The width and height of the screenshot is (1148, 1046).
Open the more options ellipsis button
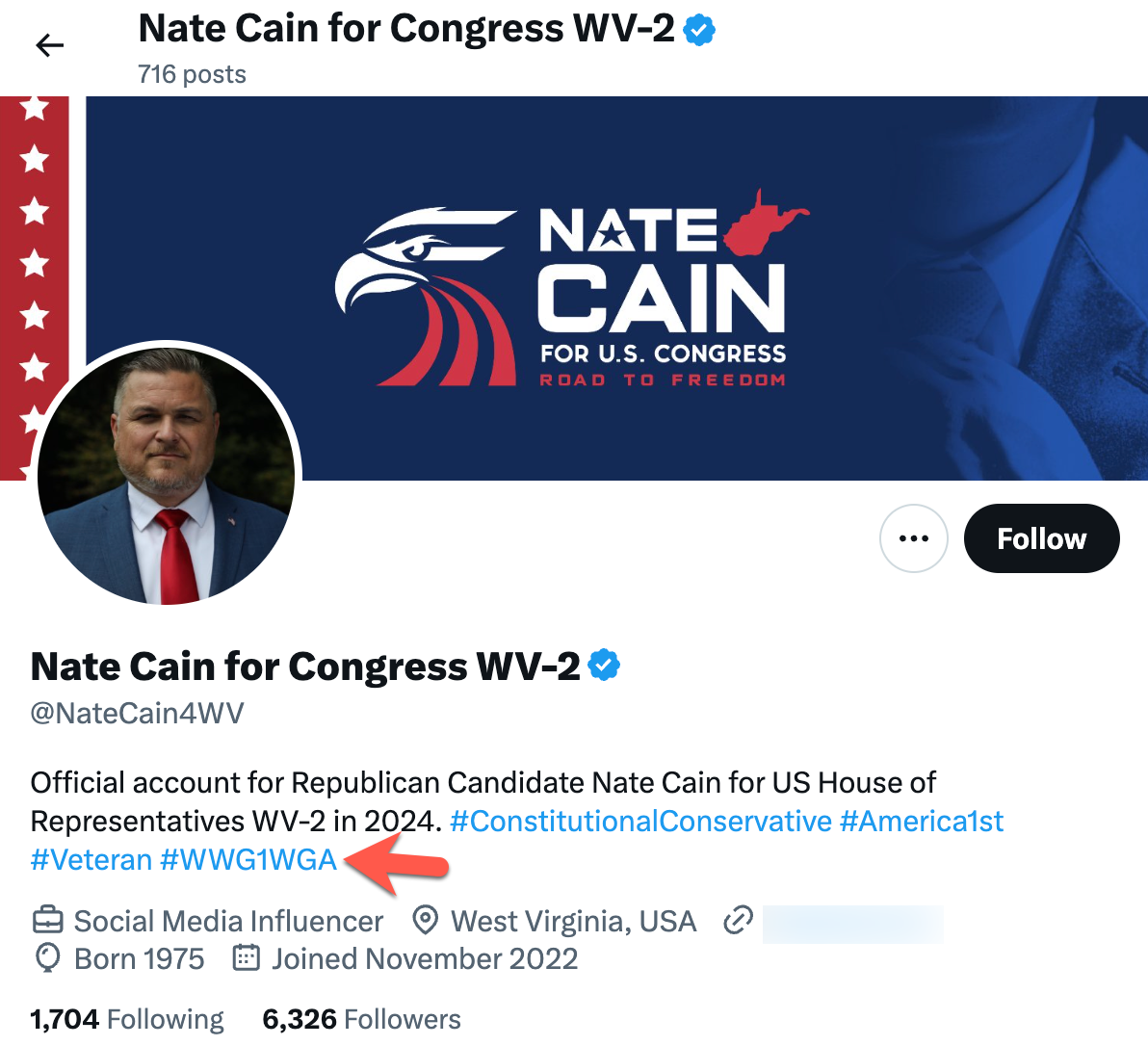click(913, 538)
